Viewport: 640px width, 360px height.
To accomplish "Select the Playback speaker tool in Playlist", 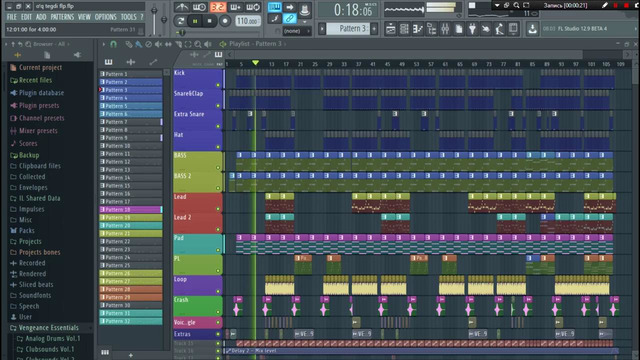I will [x=208, y=44].
